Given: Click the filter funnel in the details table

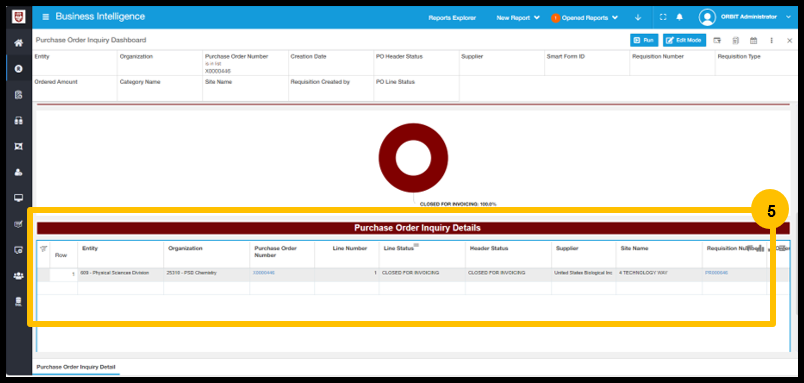Looking at the screenshot, I should point(44,249).
